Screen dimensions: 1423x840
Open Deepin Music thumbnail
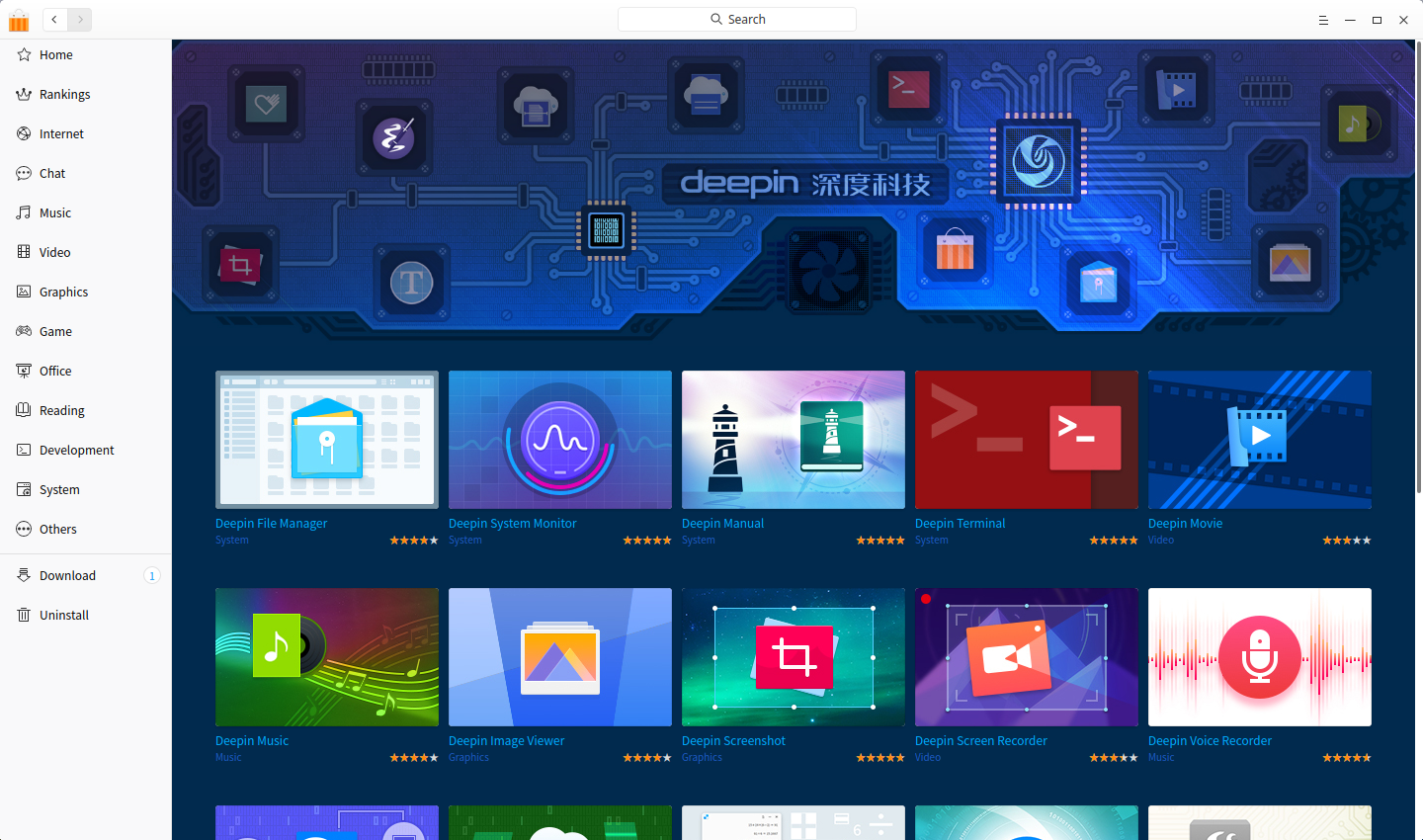(327, 657)
